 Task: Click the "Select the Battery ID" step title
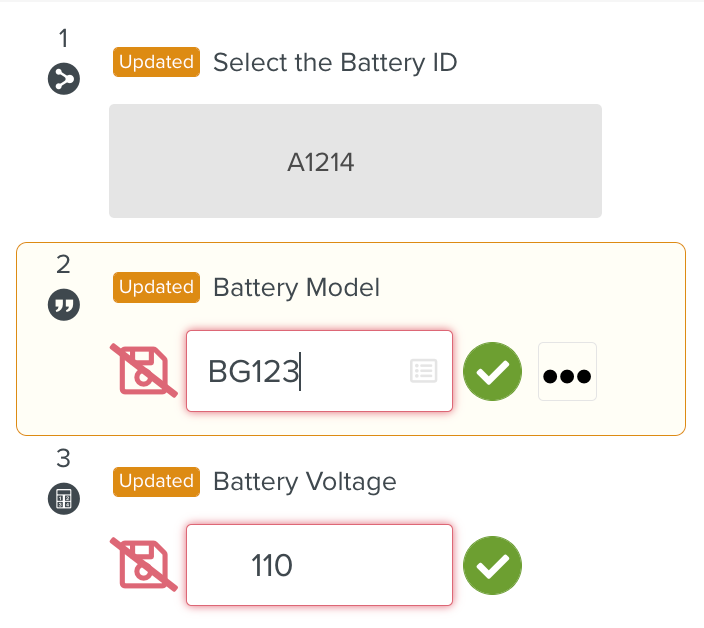tap(335, 63)
